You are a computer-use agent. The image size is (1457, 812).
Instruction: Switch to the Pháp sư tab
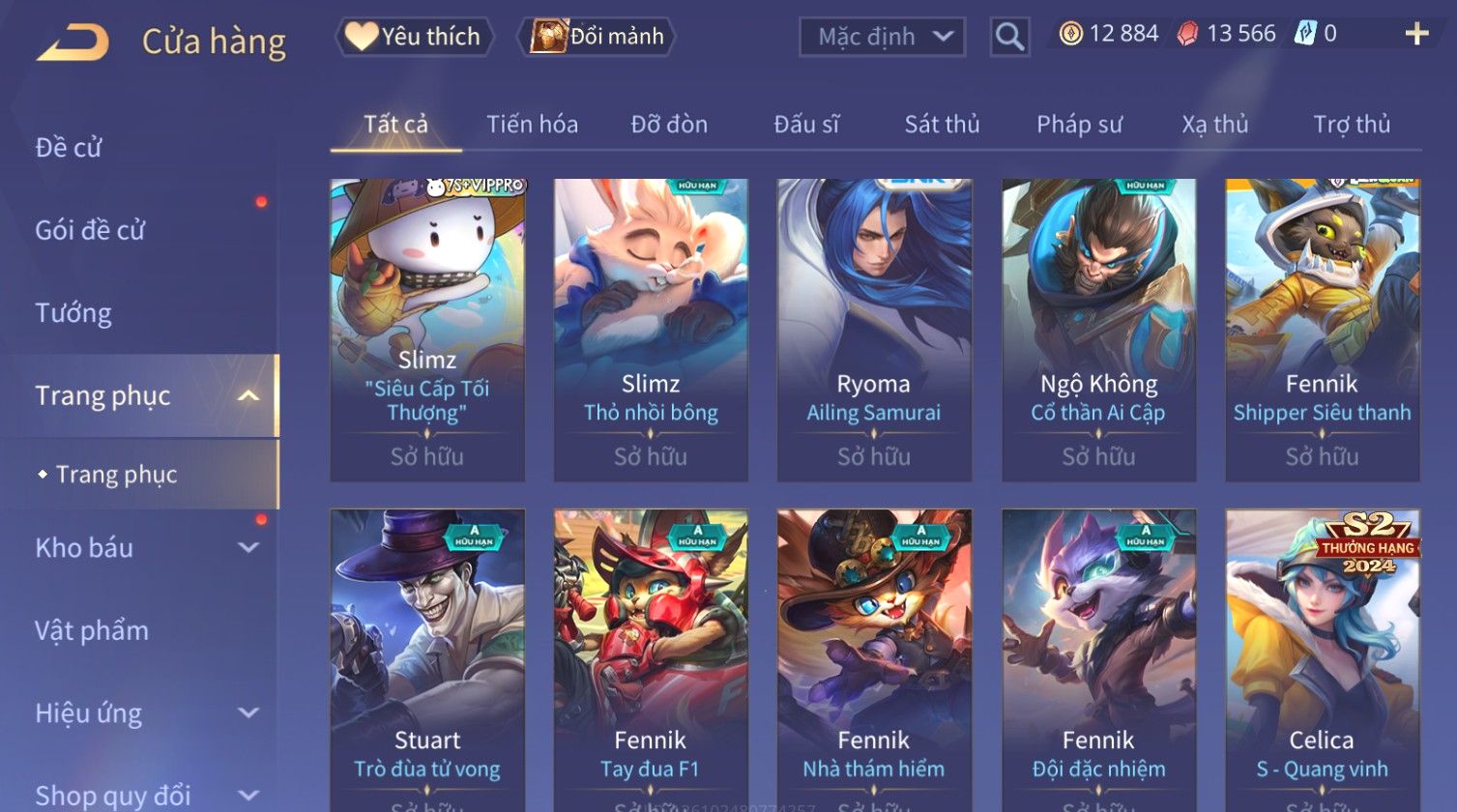pos(1079,125)
